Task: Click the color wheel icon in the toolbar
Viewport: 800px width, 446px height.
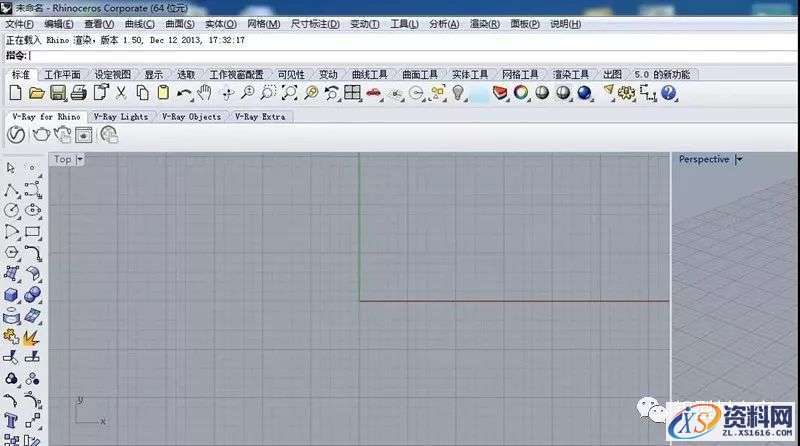Action: click(x=521, y=93)
